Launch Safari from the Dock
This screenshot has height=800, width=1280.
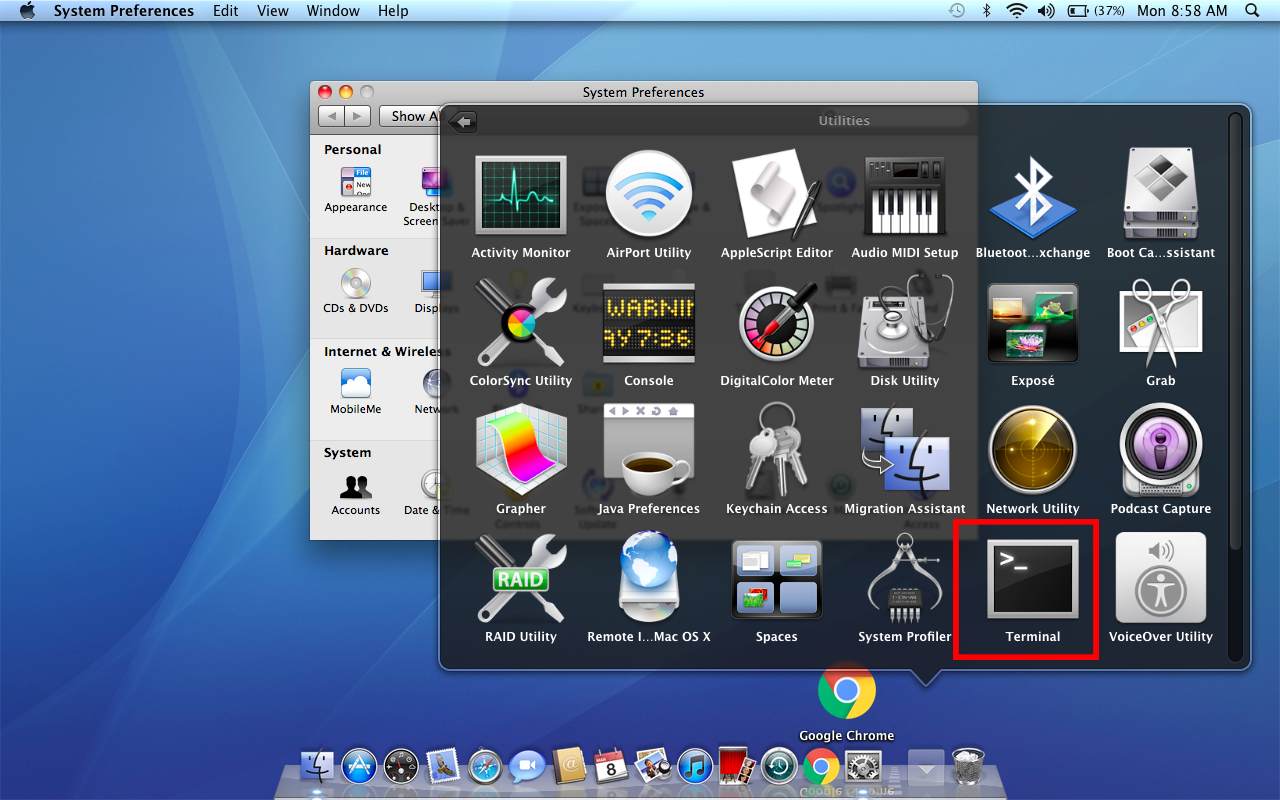click(x=485, y=767)
